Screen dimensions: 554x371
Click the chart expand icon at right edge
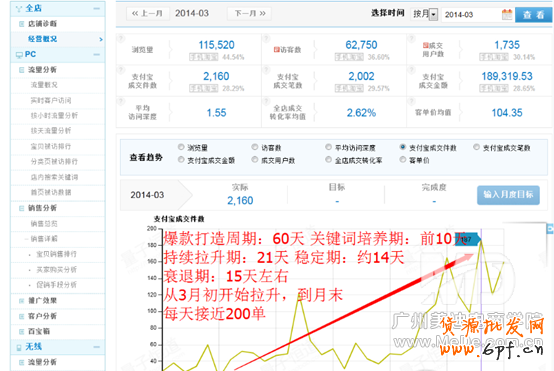coord(550,229)
